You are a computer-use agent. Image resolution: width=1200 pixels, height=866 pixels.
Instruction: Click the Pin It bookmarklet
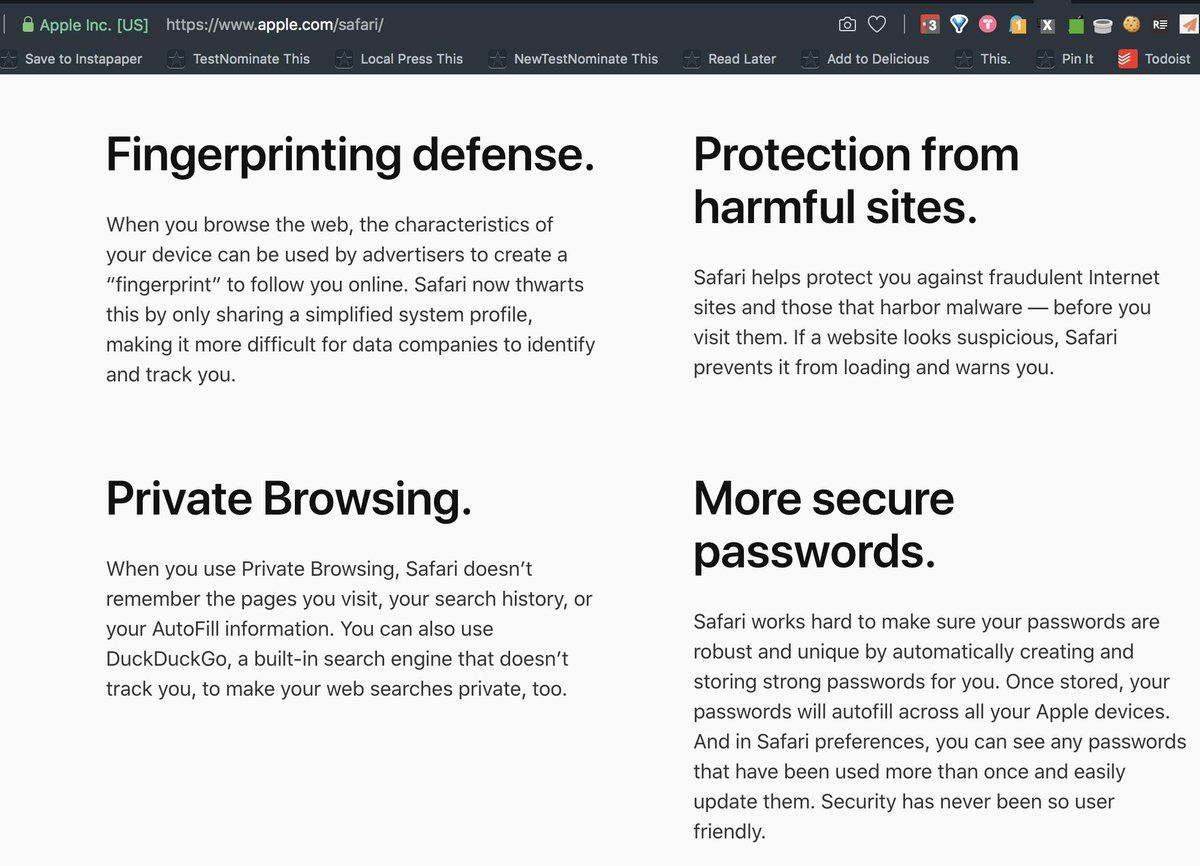coord(1065,59)
